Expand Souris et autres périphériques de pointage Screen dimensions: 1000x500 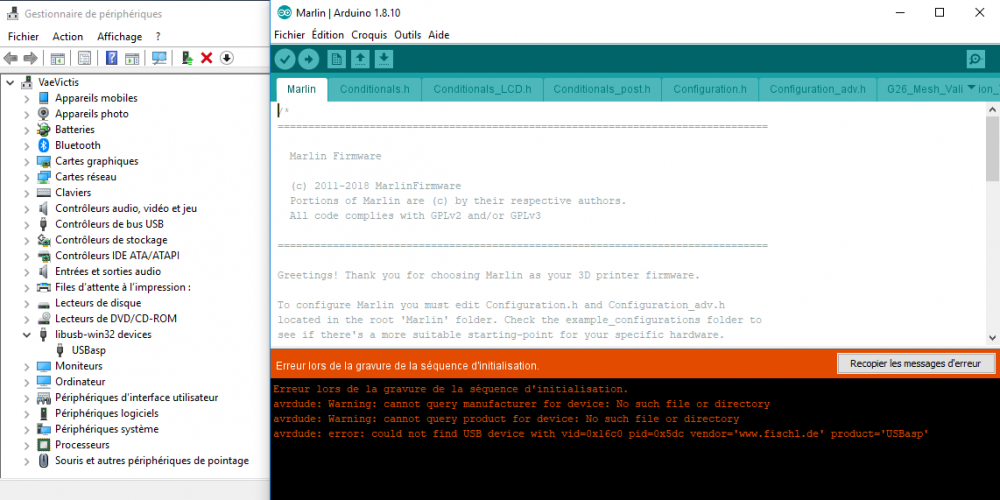[x=26, y=460]
